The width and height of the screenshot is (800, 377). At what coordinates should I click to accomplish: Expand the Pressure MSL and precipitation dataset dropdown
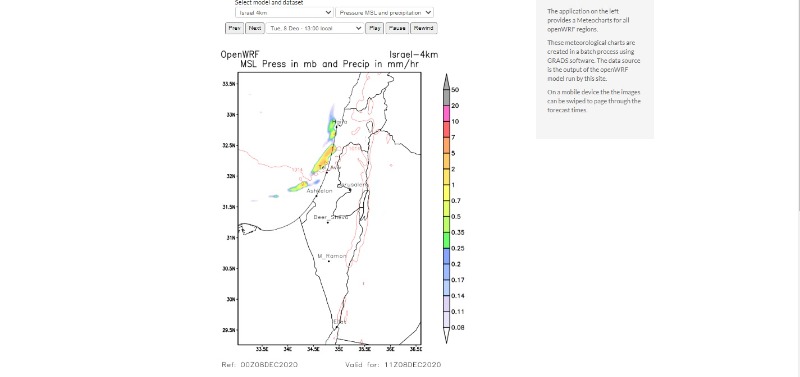coord(385,12)
